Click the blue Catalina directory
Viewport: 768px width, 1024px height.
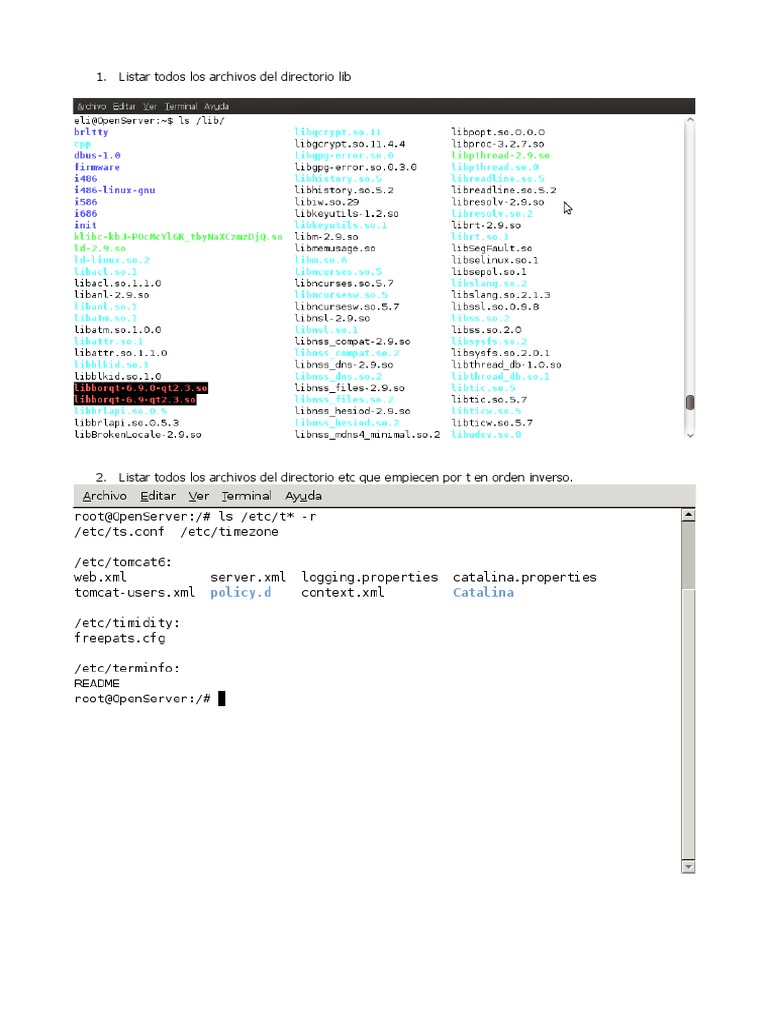[x=483, y=592]
